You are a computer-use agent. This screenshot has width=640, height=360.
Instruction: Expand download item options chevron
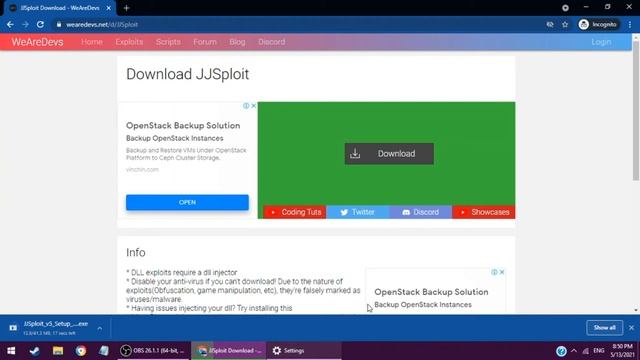point(100,328)
